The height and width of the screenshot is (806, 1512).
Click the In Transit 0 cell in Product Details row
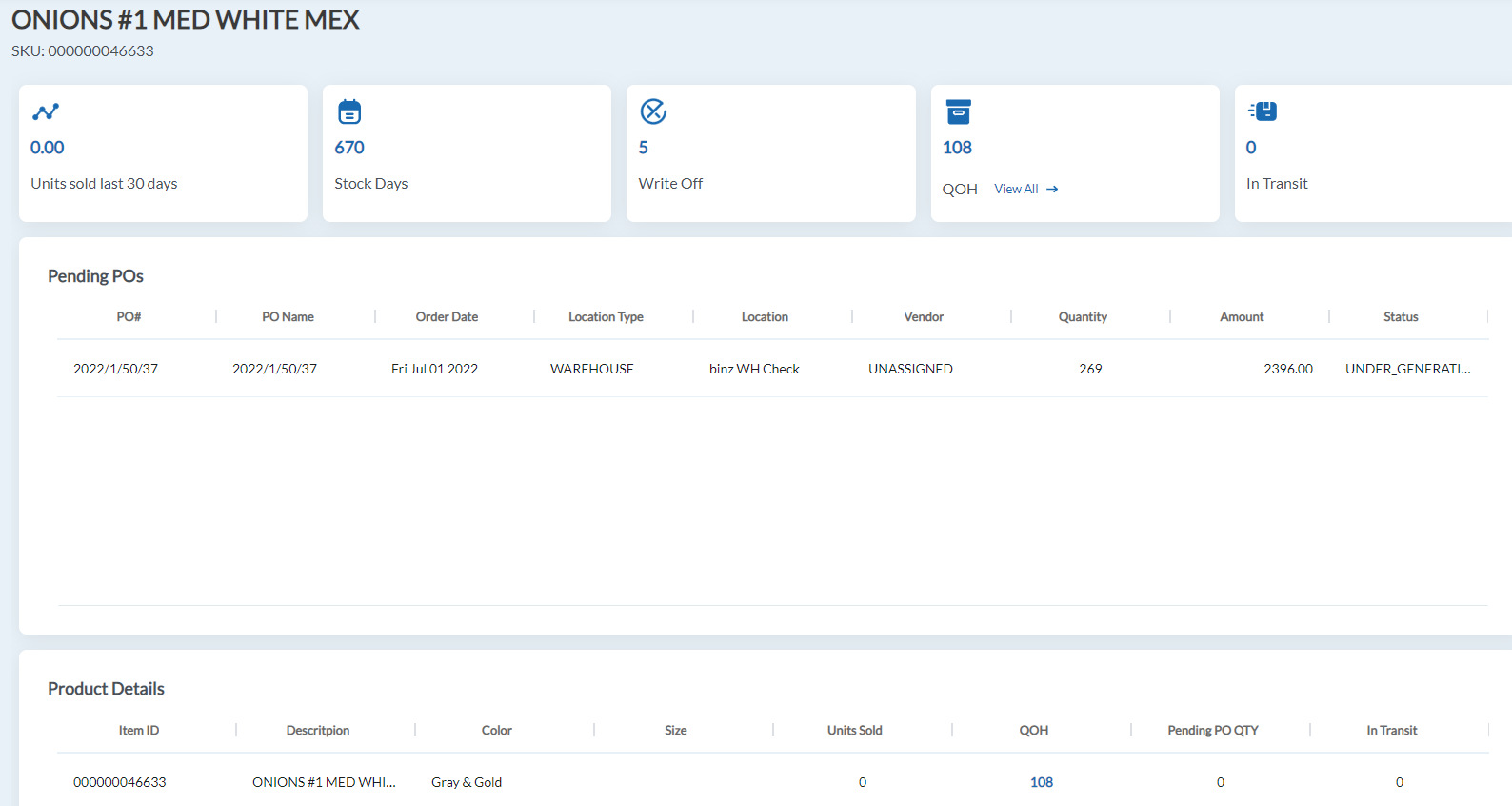1400,782
